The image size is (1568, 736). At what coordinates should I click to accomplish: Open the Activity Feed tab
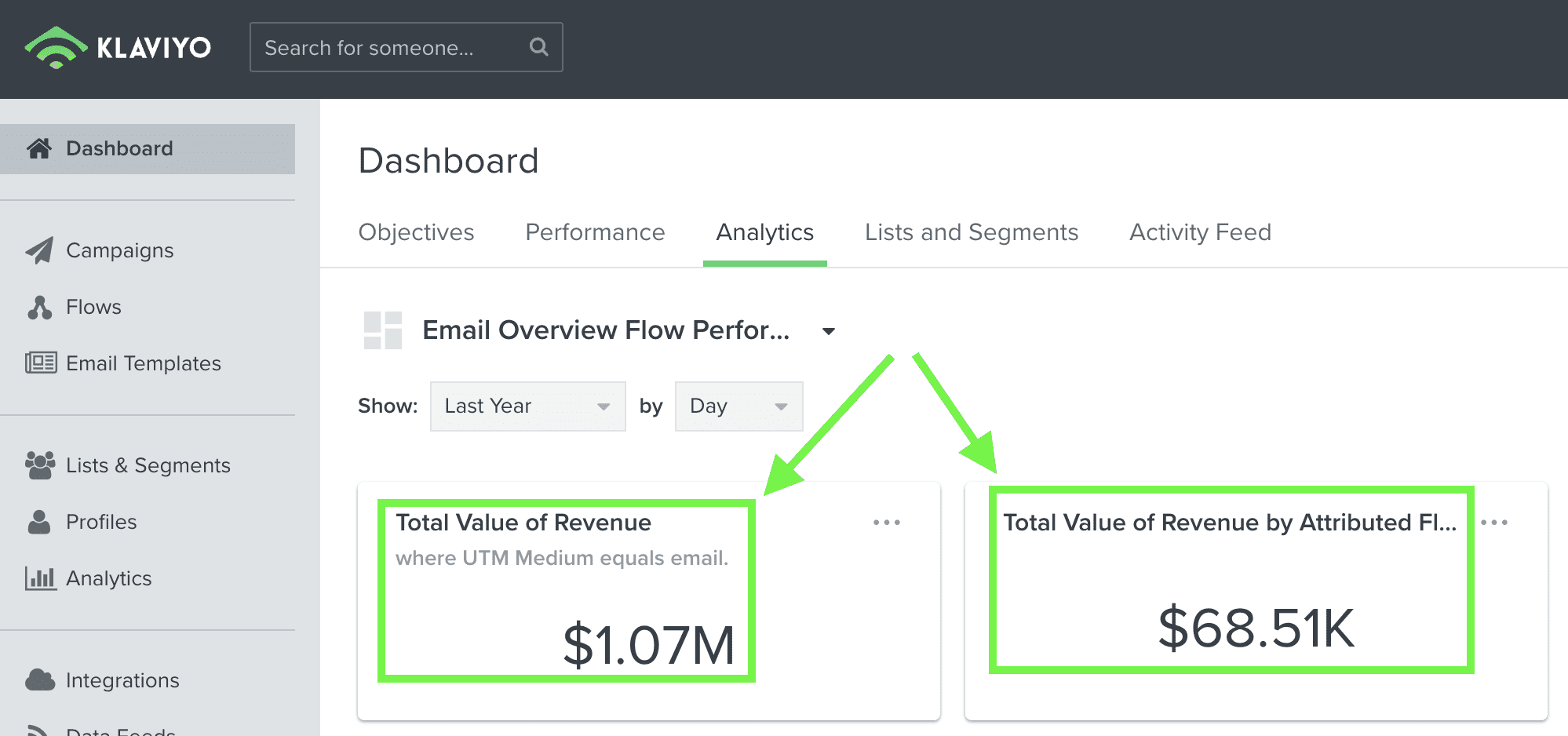click(1200, 232)
